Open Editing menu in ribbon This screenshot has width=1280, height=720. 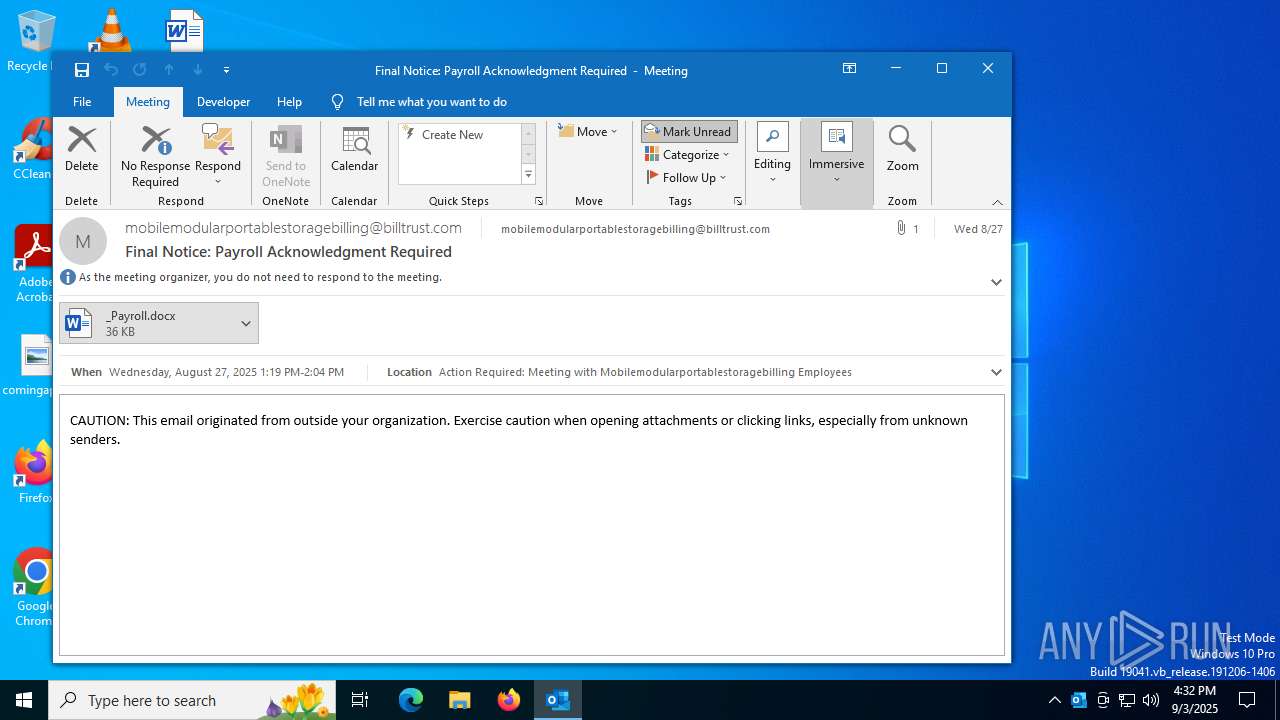(x=772, y=153)
